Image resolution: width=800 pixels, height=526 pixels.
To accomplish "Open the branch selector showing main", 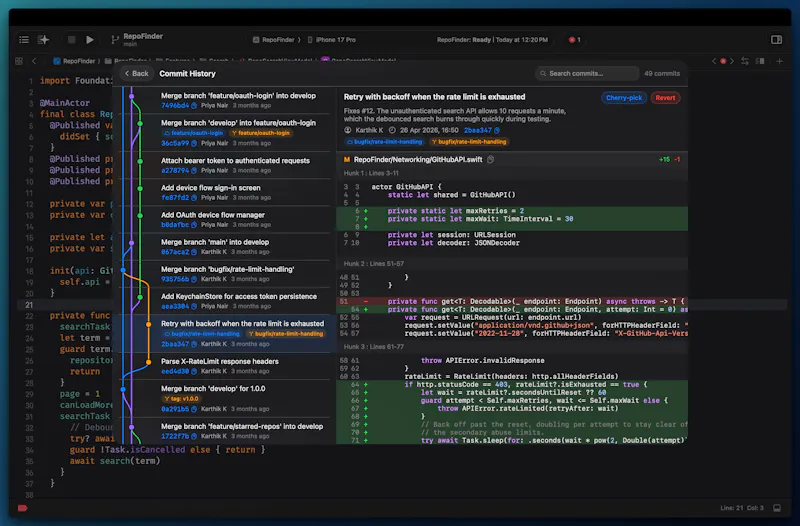I will click(136, 39).
